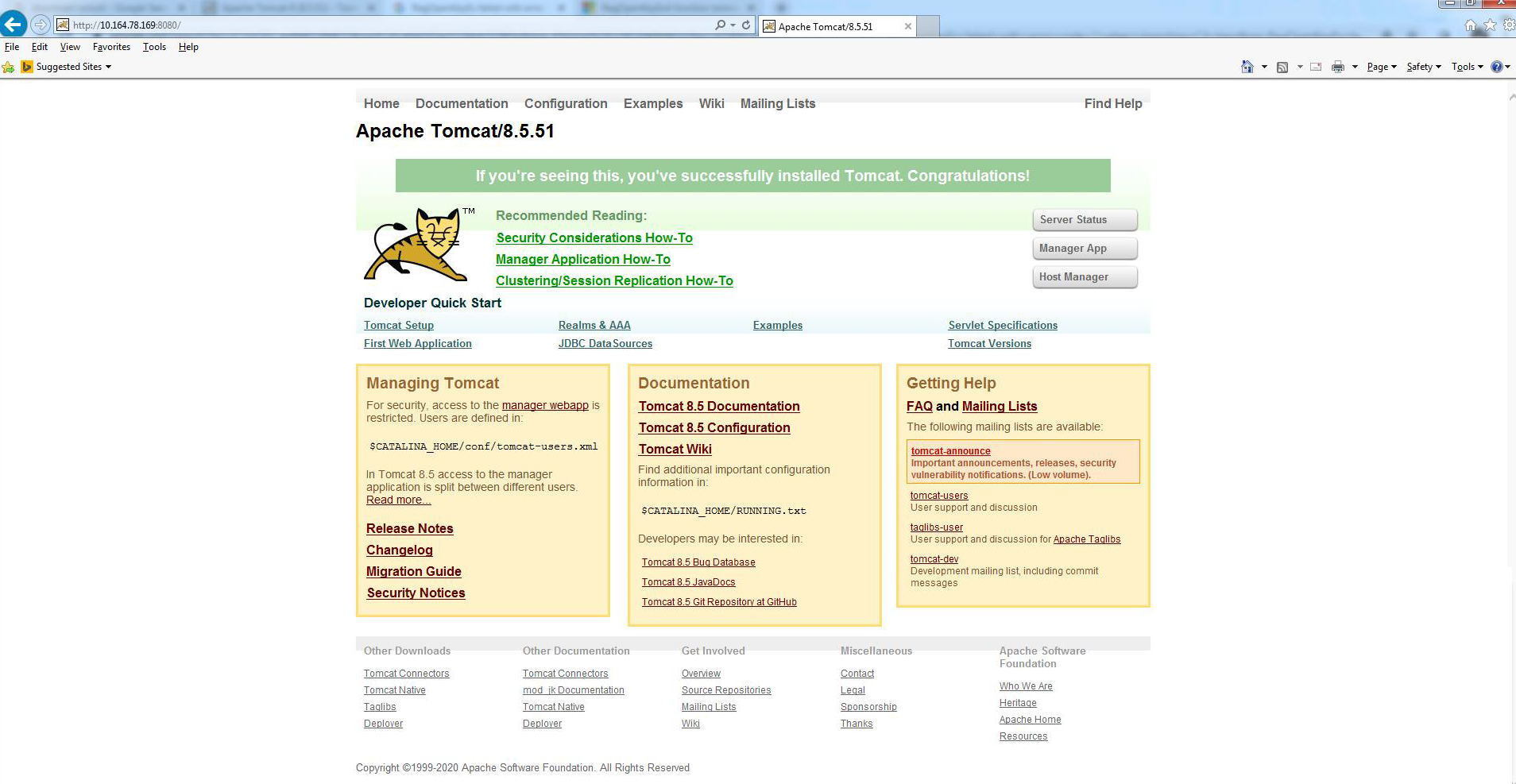
Task: Open the command bar Tools dropdown
Action: pyautogui.click(x=1468, y=67)
